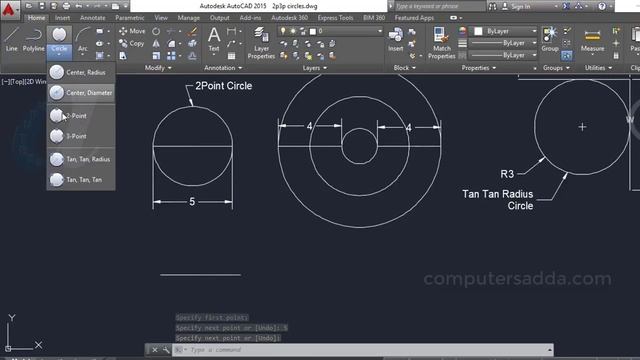The width and height of the screenshot is (640, 360).
Task: Open the AutoCAD application menu logo
Action: 9,9
